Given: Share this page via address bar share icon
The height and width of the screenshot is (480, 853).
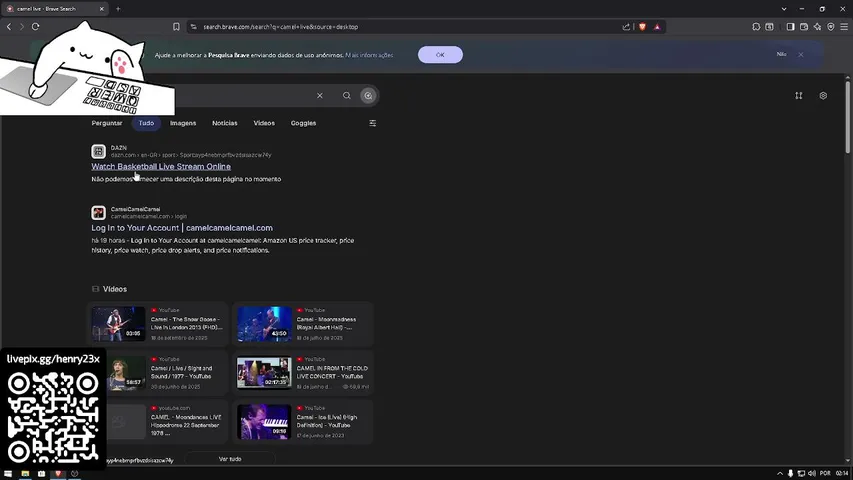Looking at the screenshot, I should (x=626, y=27).
